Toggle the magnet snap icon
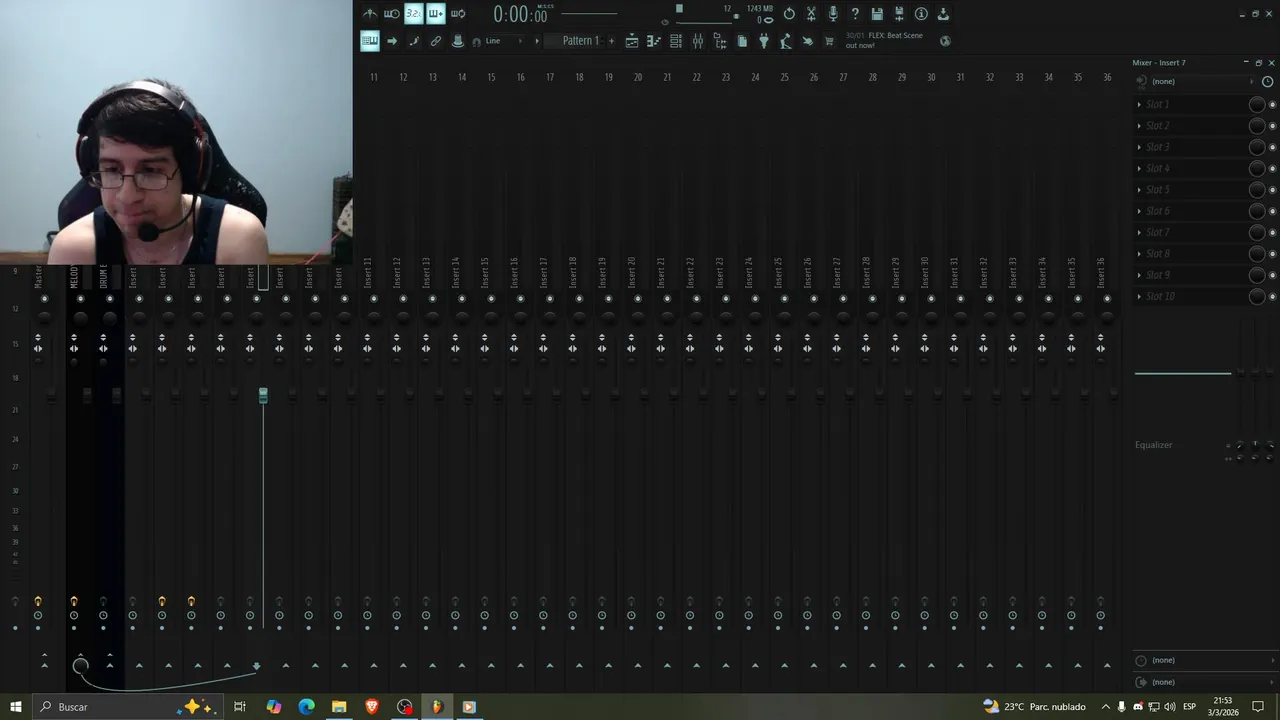This screenshot has width=1280, height=720. (476, 41)
